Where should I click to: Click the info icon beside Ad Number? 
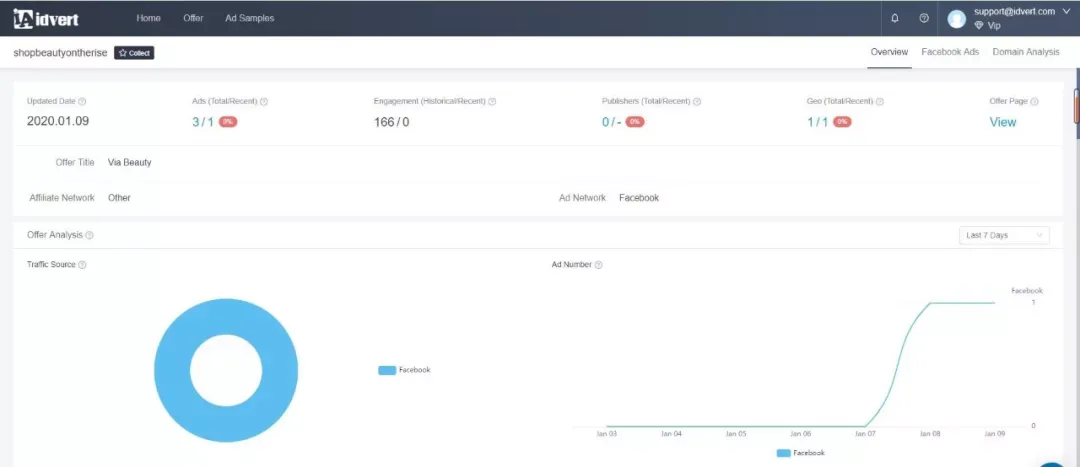pos(599,265)
